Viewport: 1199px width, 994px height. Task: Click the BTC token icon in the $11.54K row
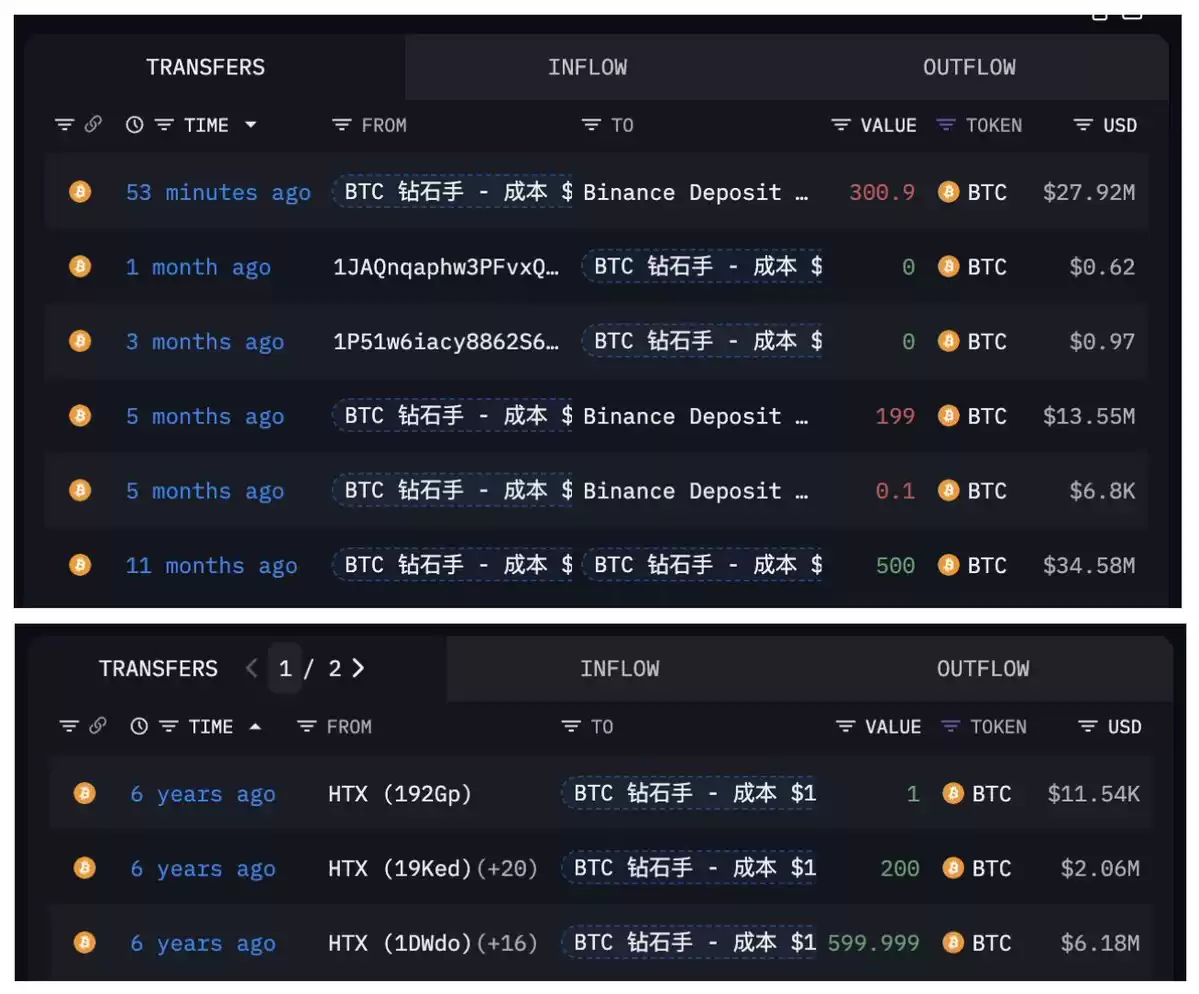953,794
